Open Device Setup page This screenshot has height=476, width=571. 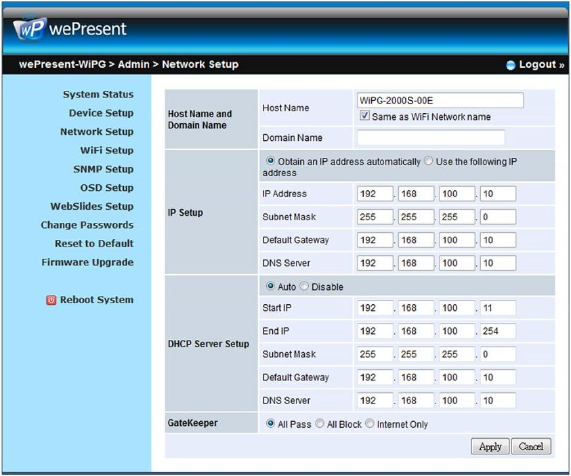click(x=101, y=113)
